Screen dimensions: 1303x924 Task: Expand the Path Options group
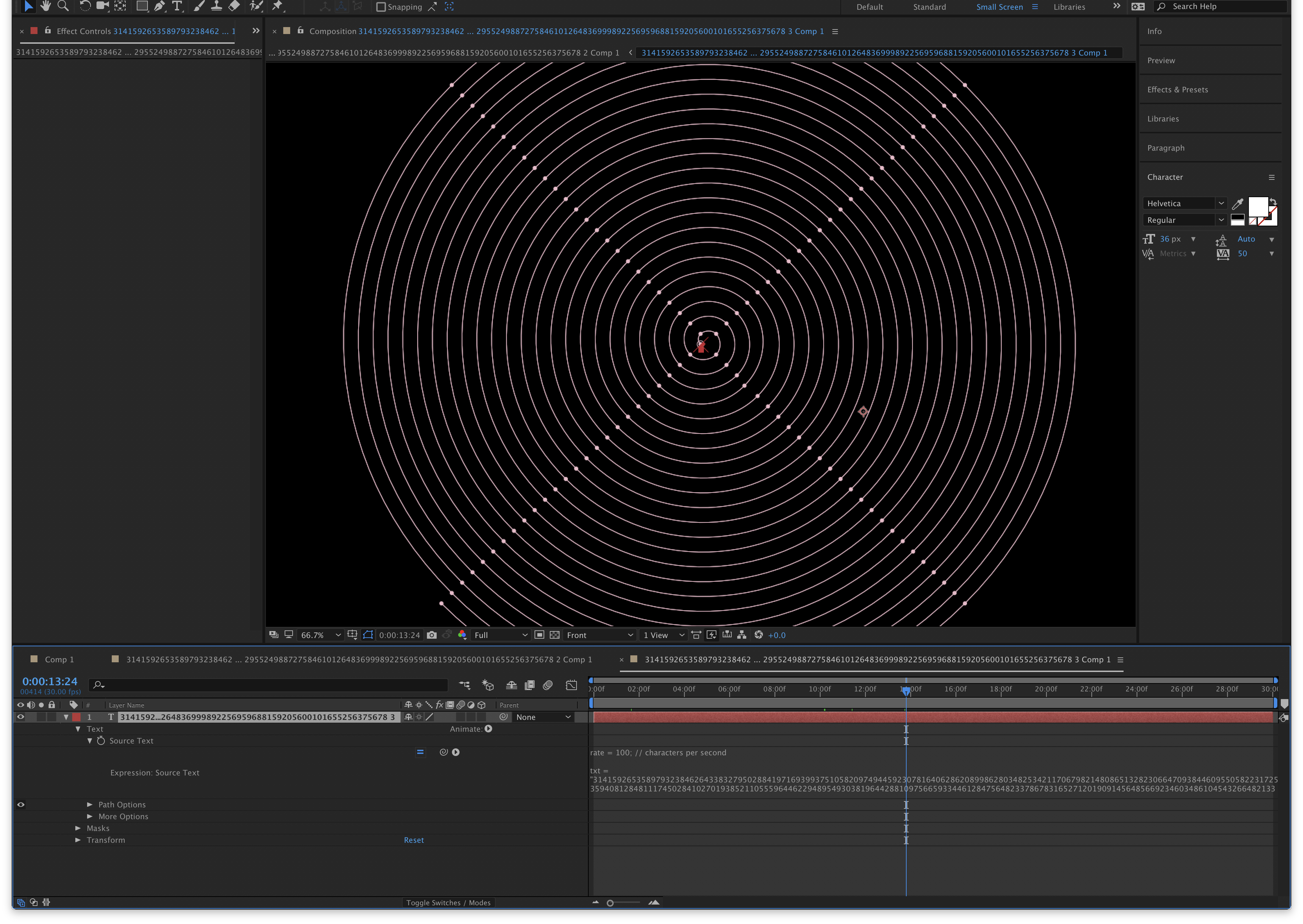click(89, 805)
